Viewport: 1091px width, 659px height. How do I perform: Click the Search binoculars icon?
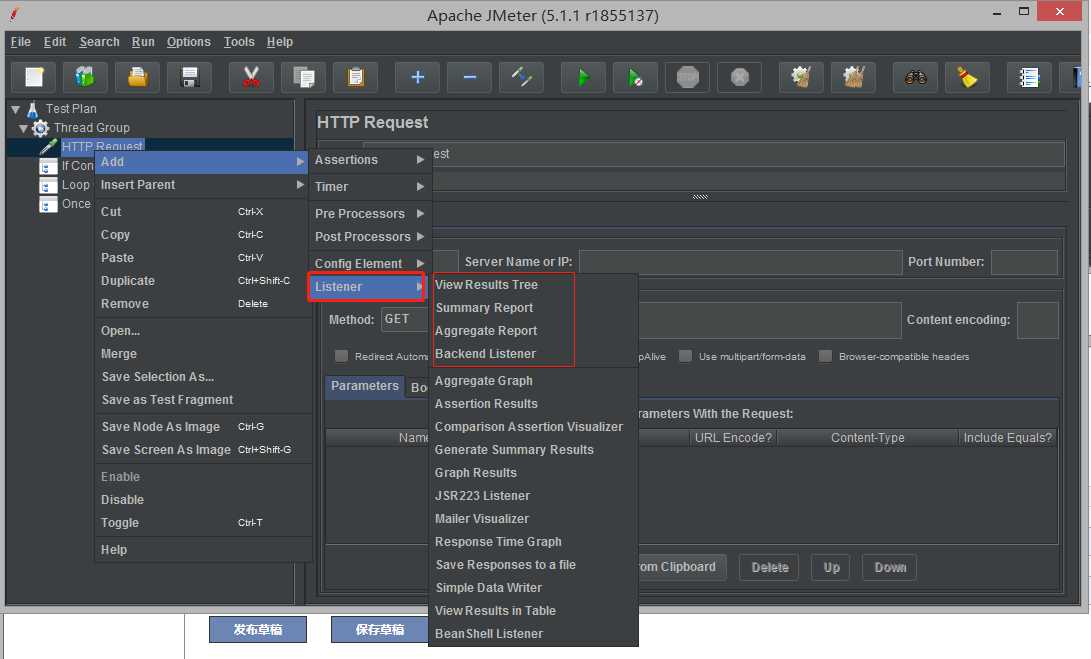(915, 77)
